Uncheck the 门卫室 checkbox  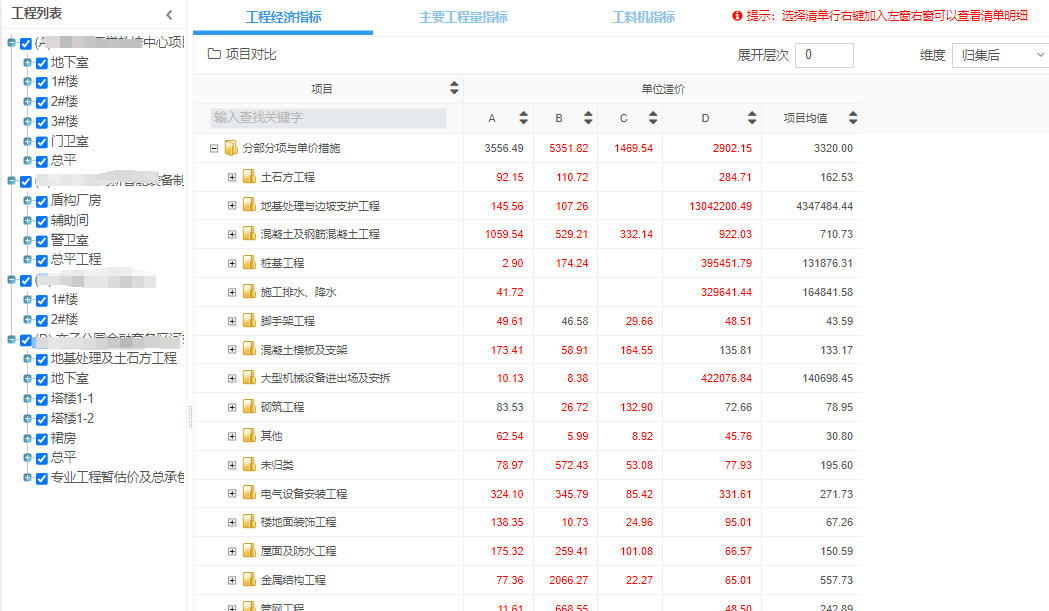click(x=41, y=142)
